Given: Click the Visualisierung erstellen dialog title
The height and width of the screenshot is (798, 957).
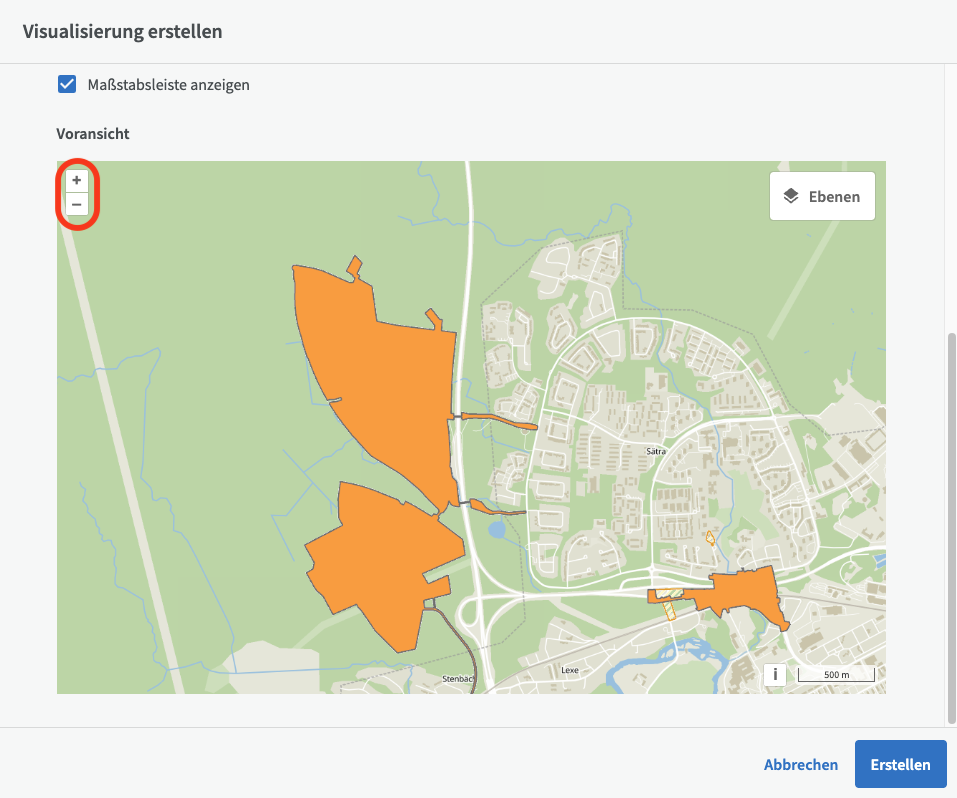Looking at the screenshot, I should click(122, 31).
